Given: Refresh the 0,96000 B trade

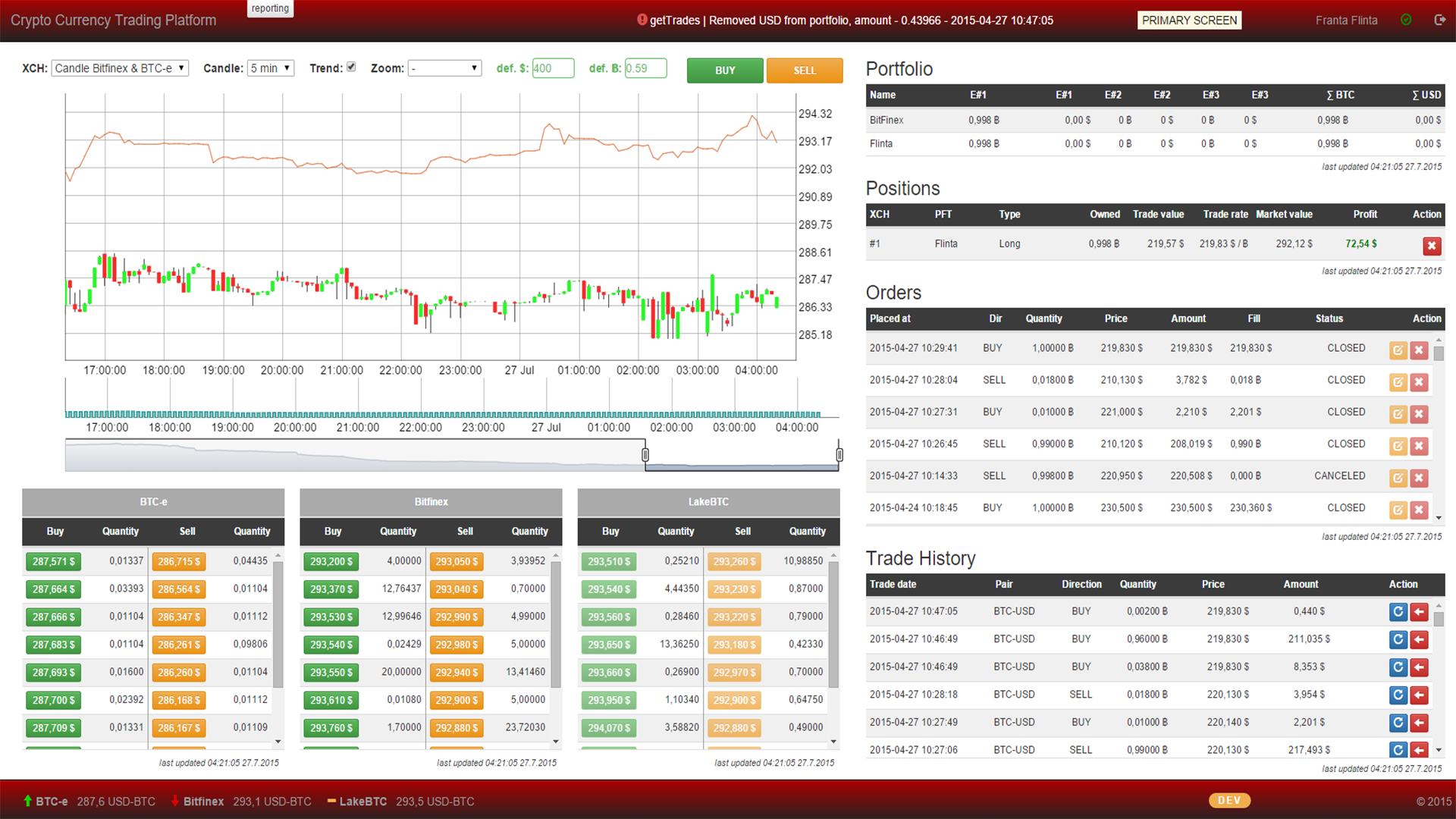Looking at the screenshot, I should [x=1398, y=640].
